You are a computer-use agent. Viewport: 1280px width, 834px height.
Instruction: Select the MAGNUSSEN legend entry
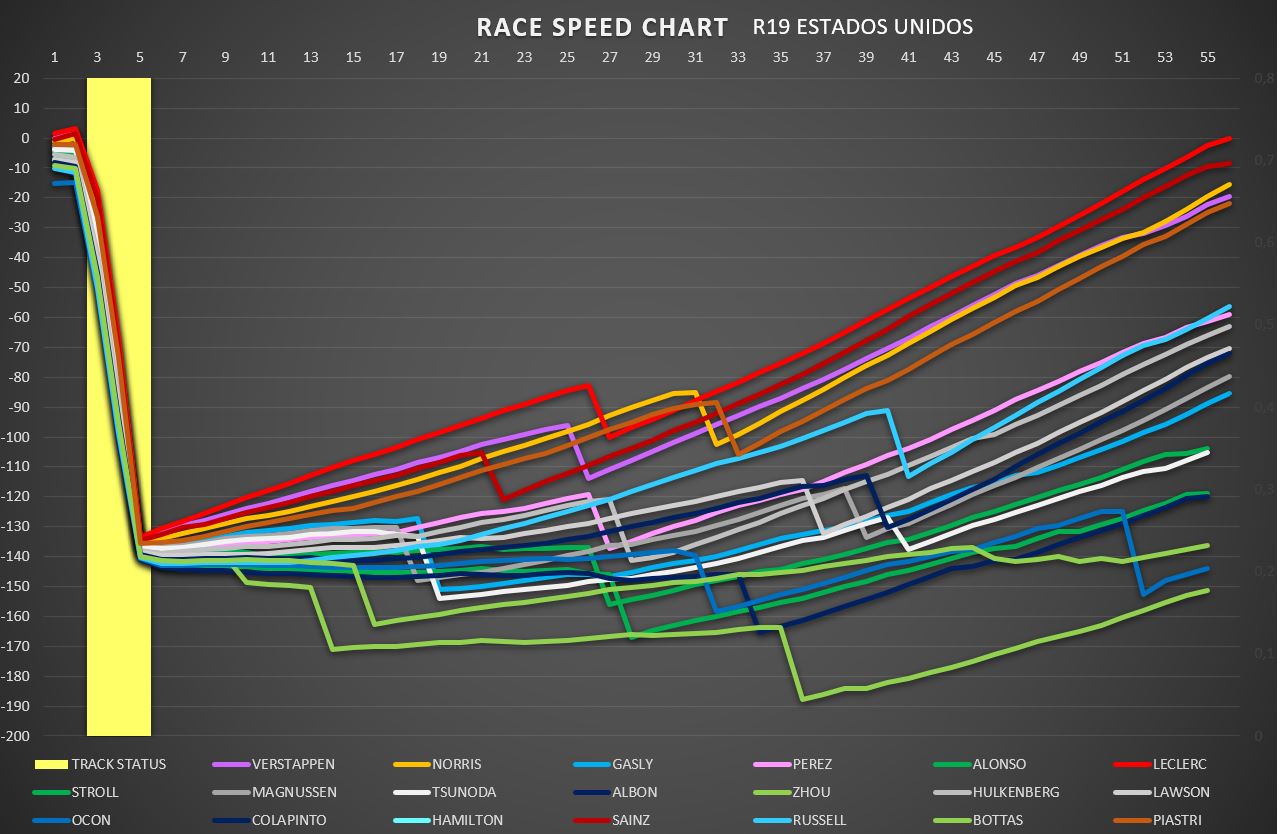275,792
